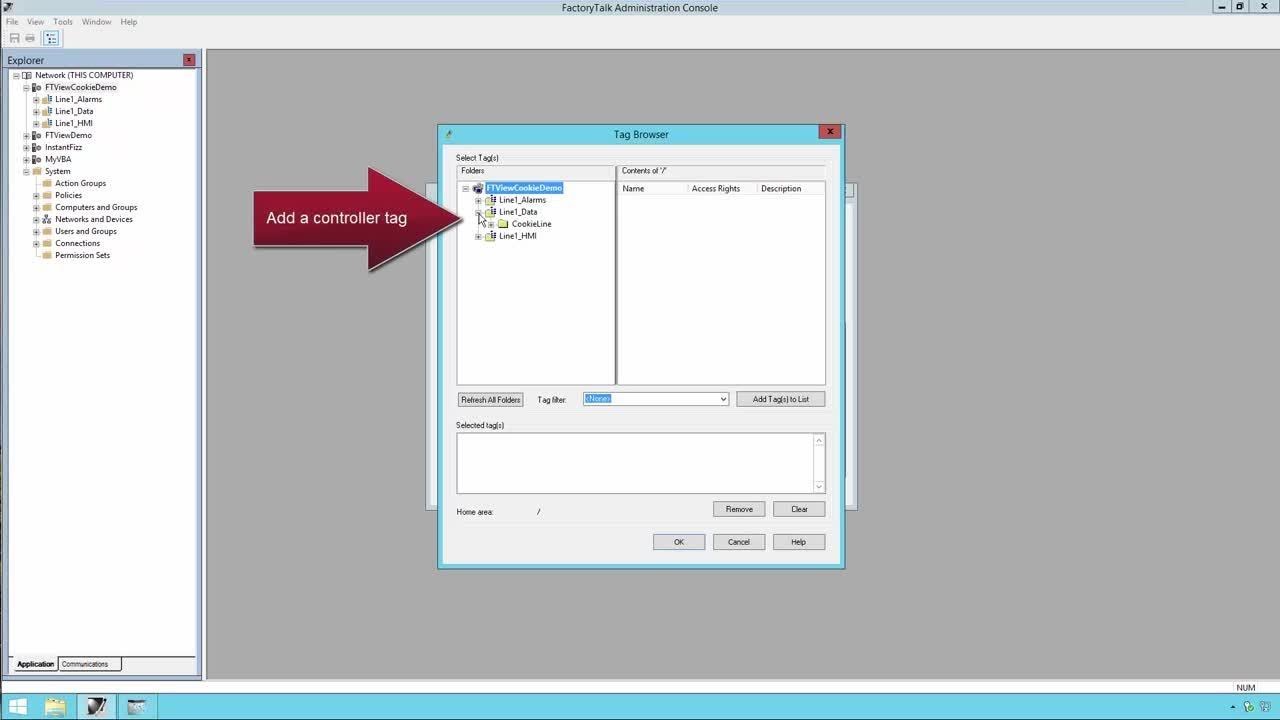Click the Remove button in Tag Browser
Viewport: 1280px width, 720px height.
[x=739, y=509]
